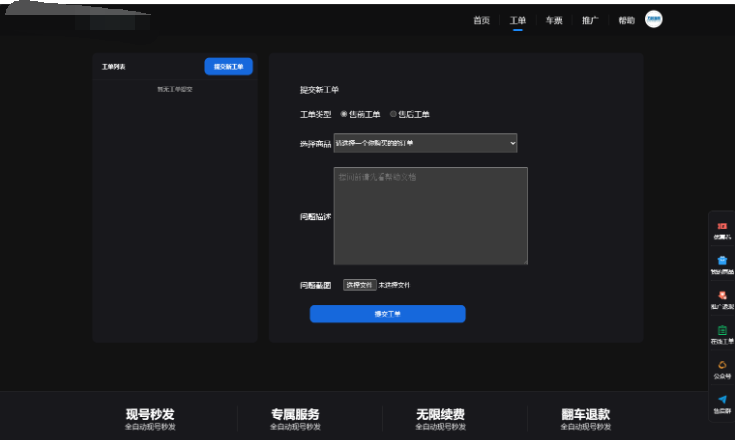Click the 未选择文件 file status text
Viewport: 735px width, 440px height.
coord(394,285)
